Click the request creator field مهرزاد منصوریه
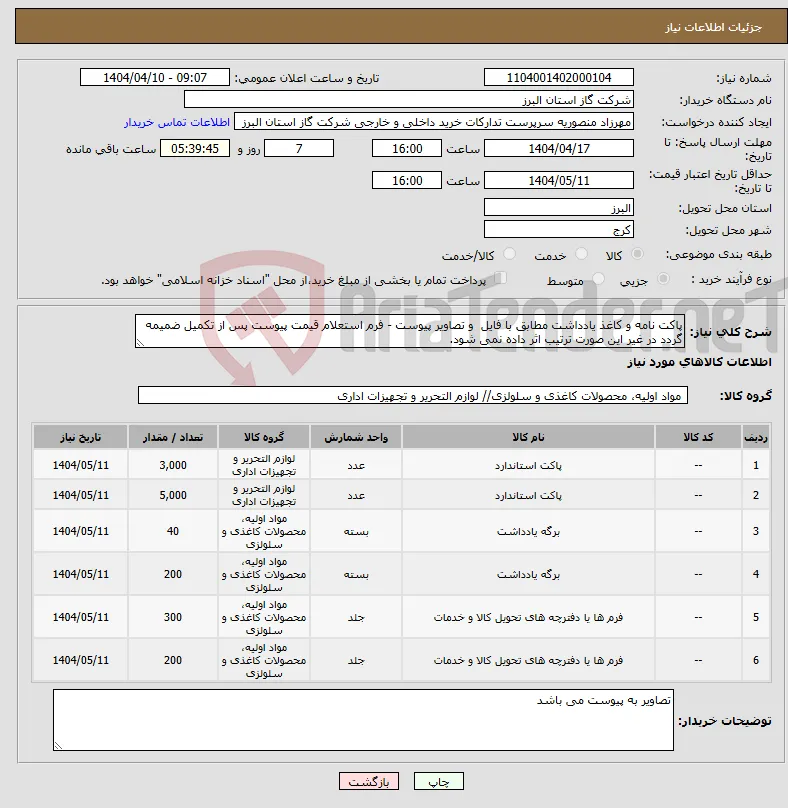This screenshot has width=788, height=808. click(434, 122)
